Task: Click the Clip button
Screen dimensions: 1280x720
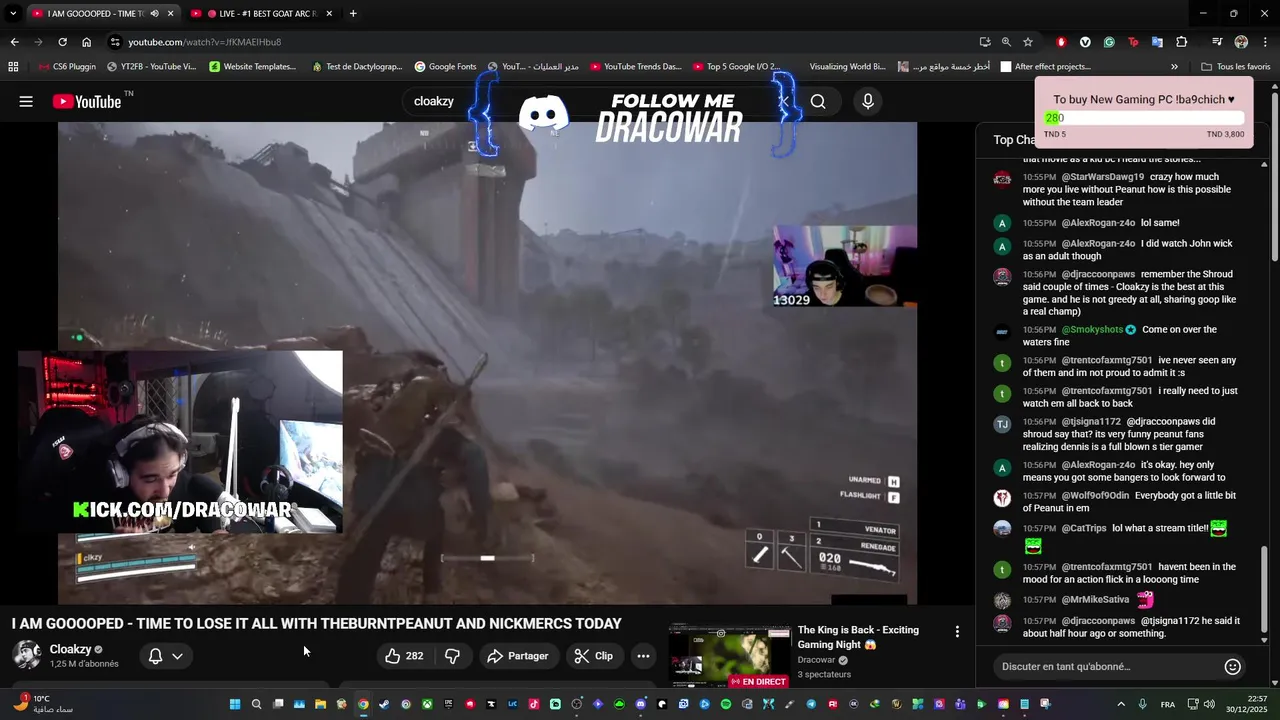Action: point(594,656)
